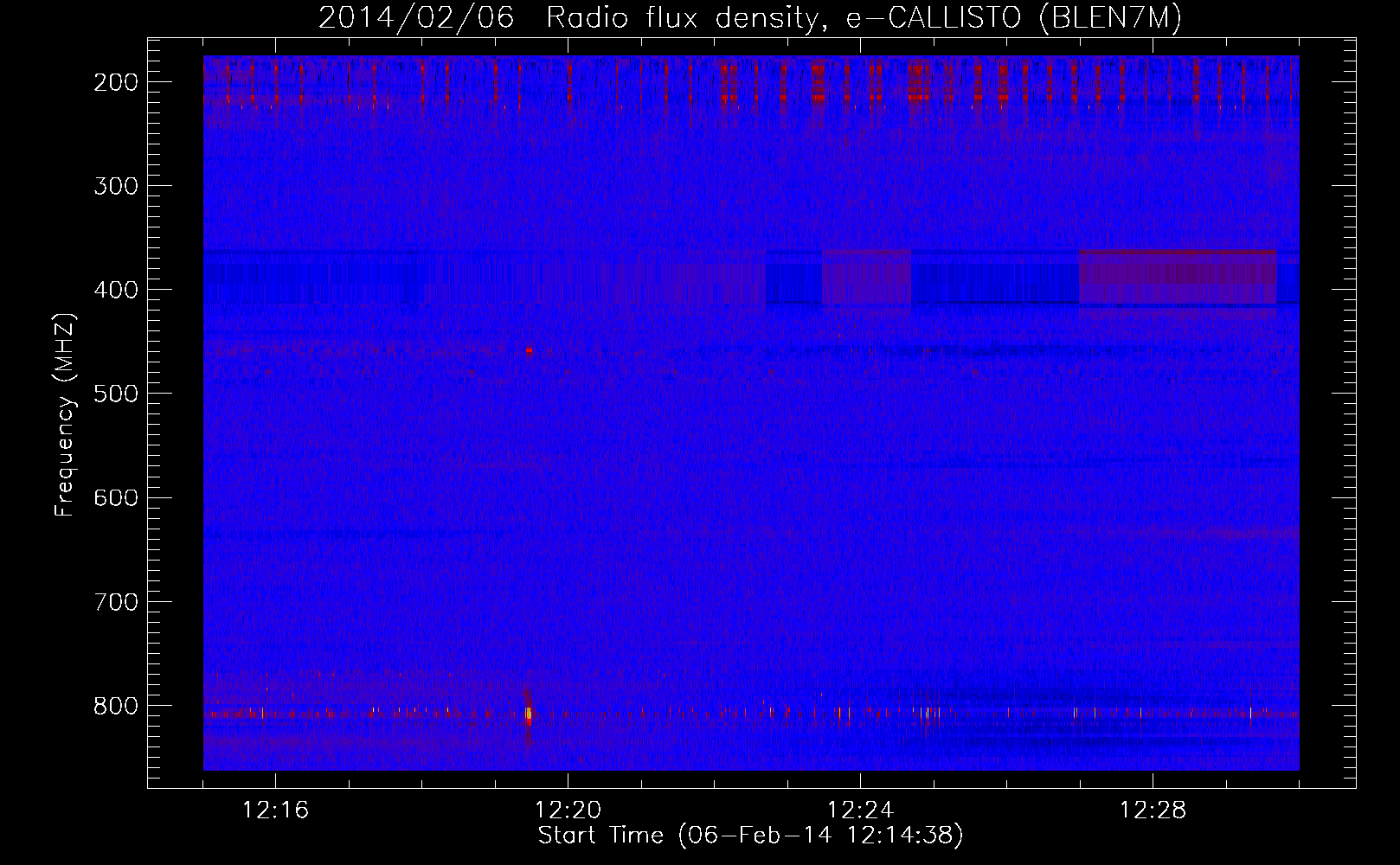The height and width of the screenshot is (865, 1400).
Task: Click the 400 frequency tick label
Action: (x=115, y=290)
